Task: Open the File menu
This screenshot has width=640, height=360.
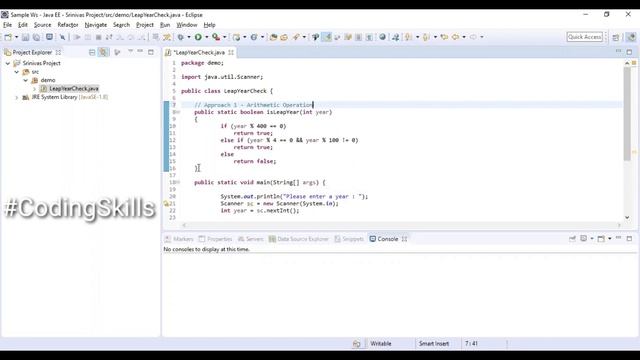Action: coord(7,25)
